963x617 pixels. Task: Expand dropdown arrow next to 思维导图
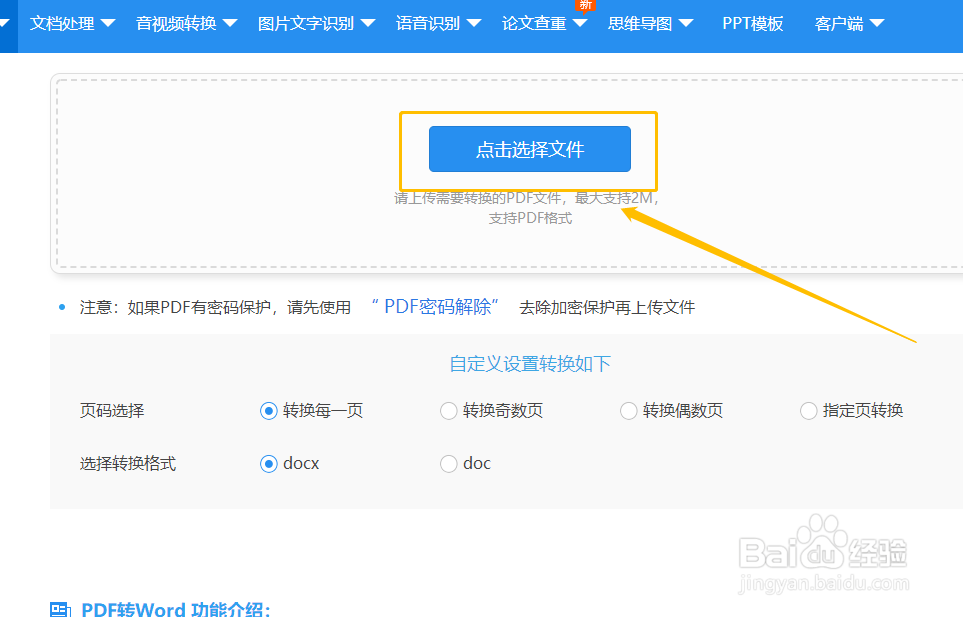[x=686, y=23]
